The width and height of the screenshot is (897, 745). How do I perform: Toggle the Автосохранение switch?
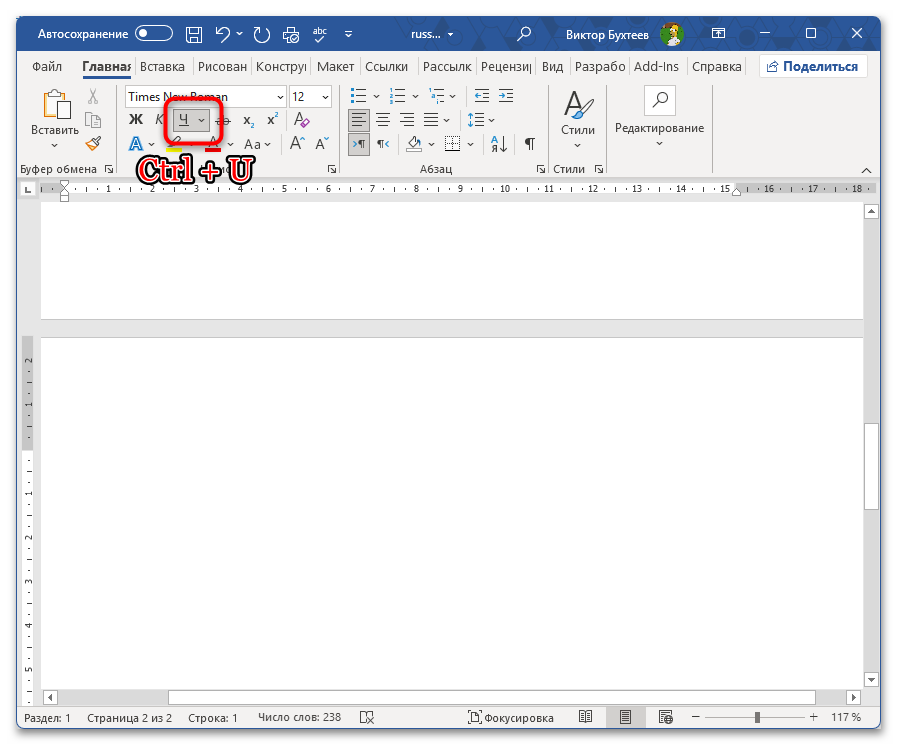pyautogui.click(x=154, y=34)
